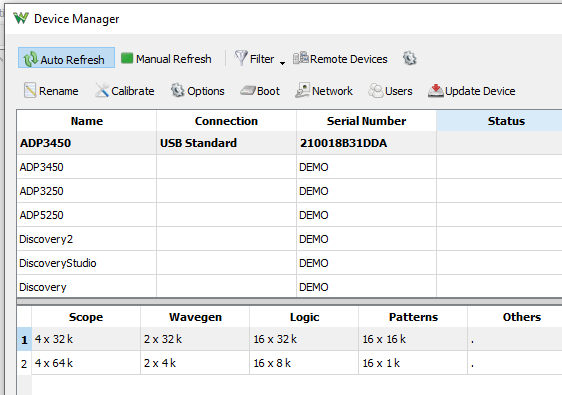
Task: Select the Discovery device row
Action: click(x=289, y=286)
